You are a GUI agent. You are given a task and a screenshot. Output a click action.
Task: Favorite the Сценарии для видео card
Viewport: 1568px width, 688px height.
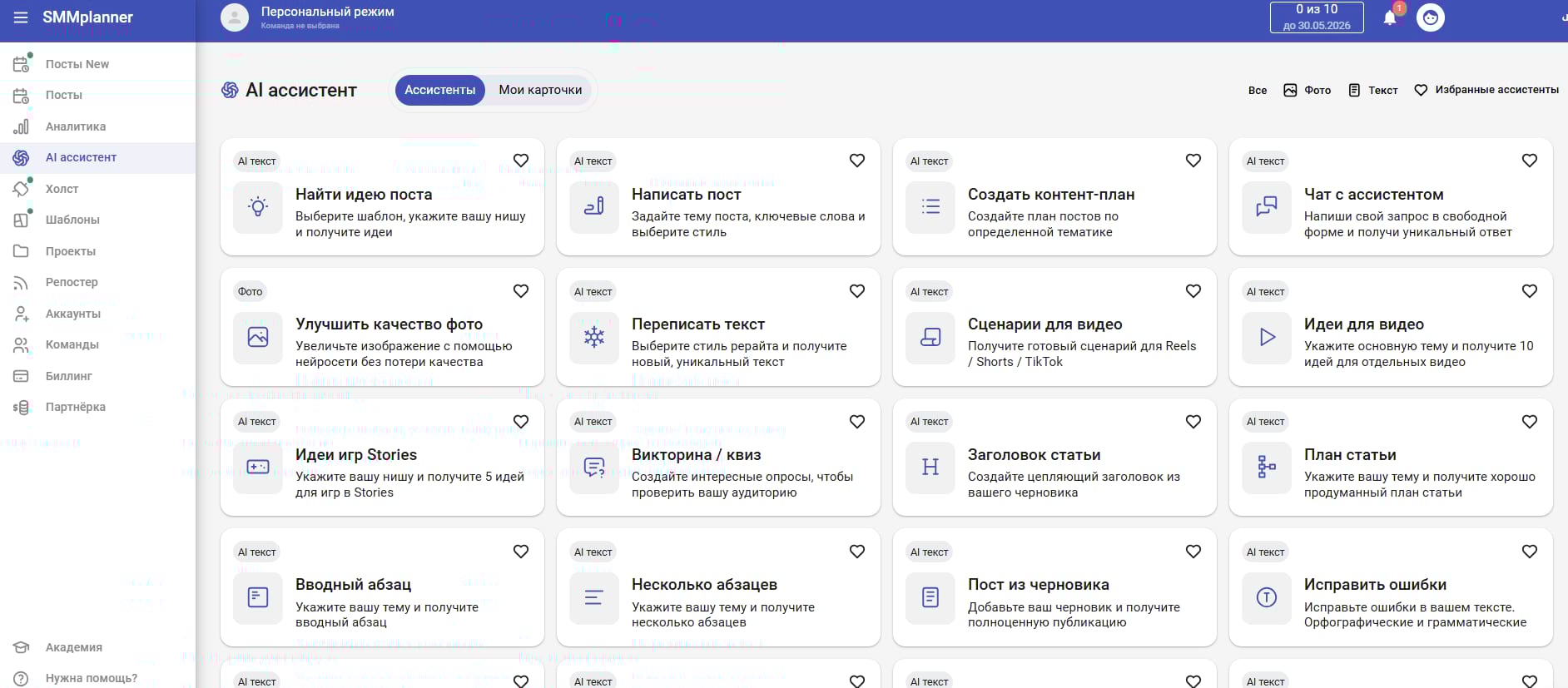pyautogui.click(x=1193, y=291)
